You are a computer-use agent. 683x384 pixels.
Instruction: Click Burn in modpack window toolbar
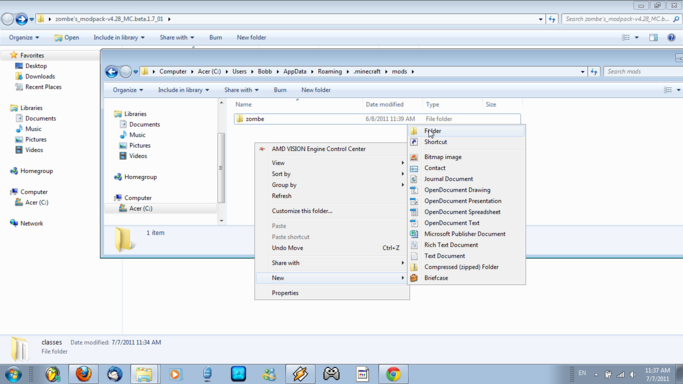pyautogui.click(x=216, y=37)
